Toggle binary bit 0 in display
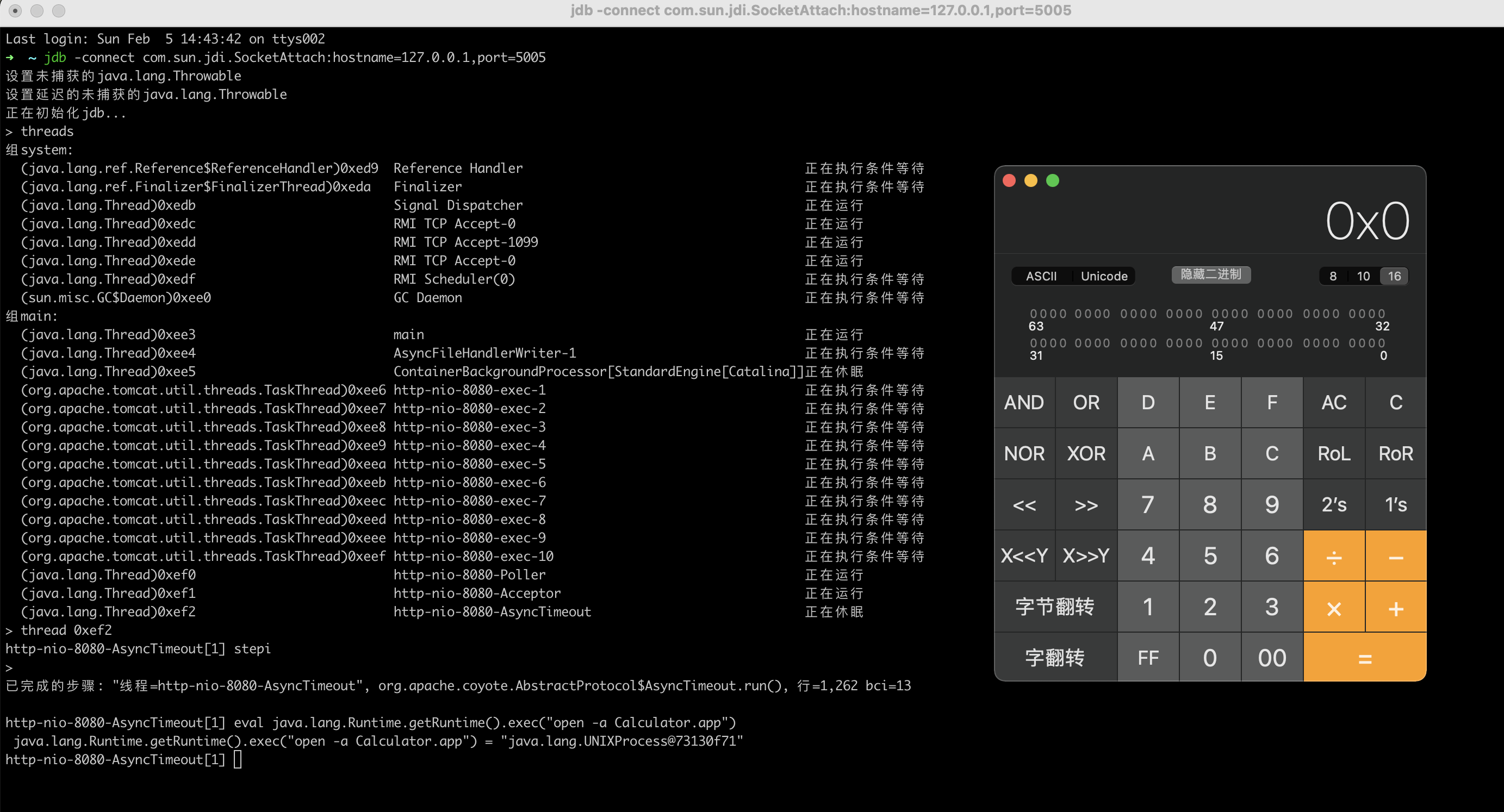 point(1382,343)
